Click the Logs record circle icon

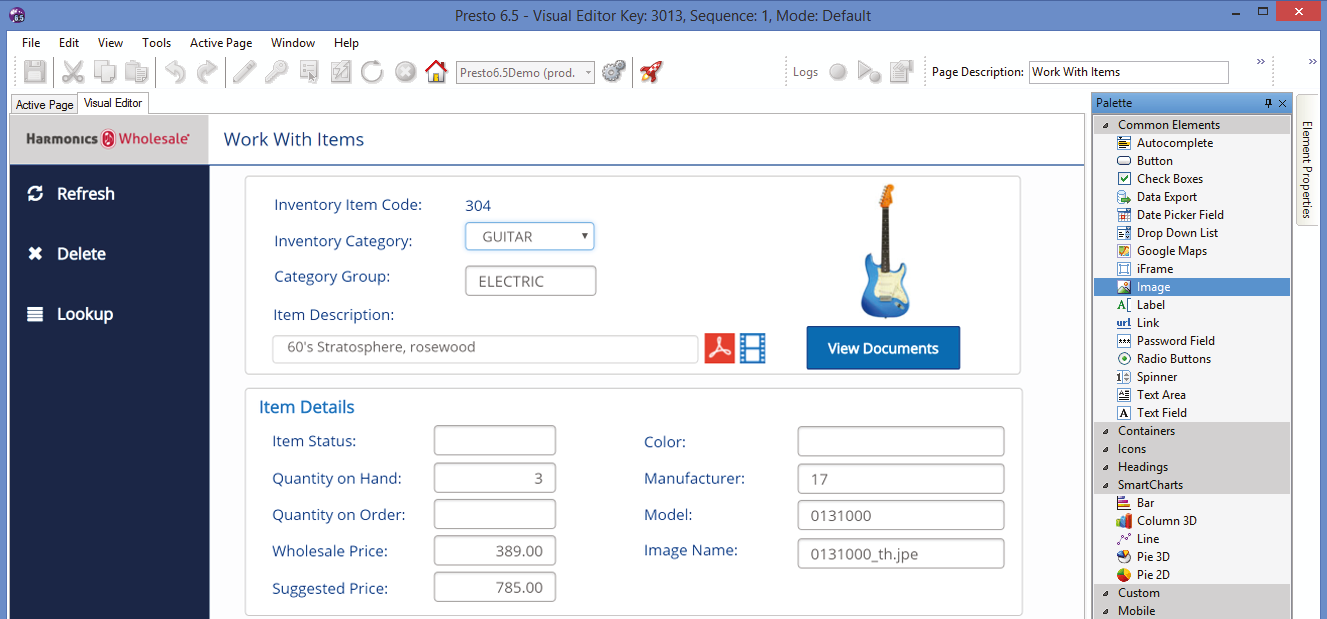tap(838, 72)
